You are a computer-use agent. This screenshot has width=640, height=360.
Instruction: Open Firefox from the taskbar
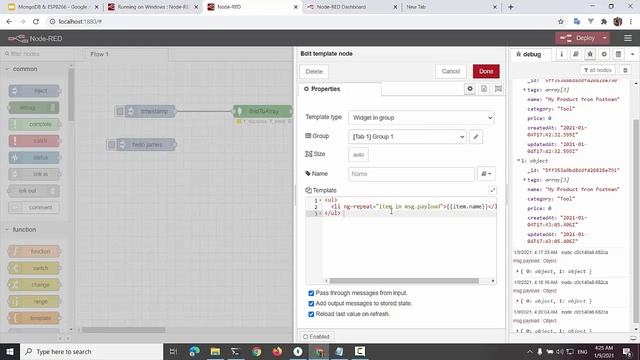click(x=277, y=351)
